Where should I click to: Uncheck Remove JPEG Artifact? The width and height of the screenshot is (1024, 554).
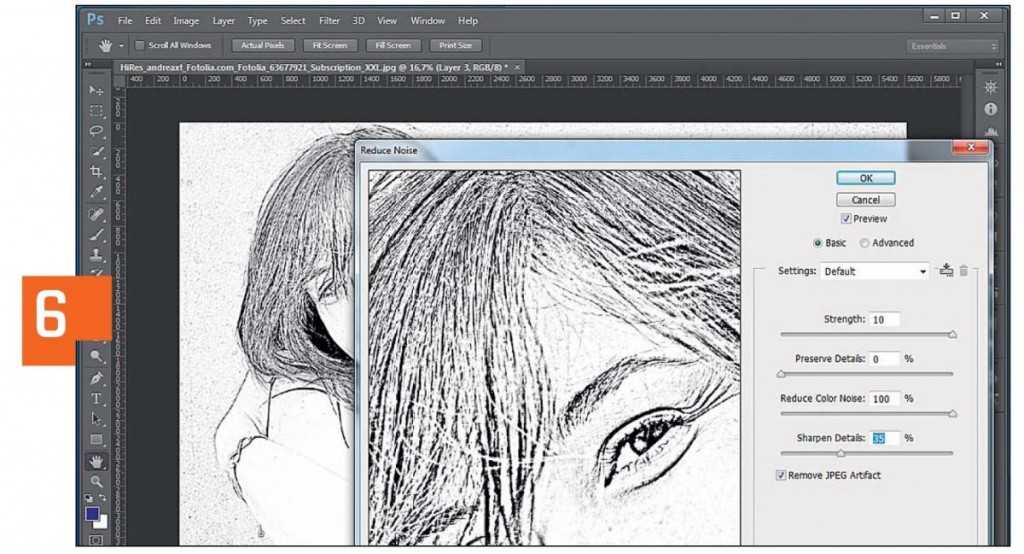[x=782, y=476]
